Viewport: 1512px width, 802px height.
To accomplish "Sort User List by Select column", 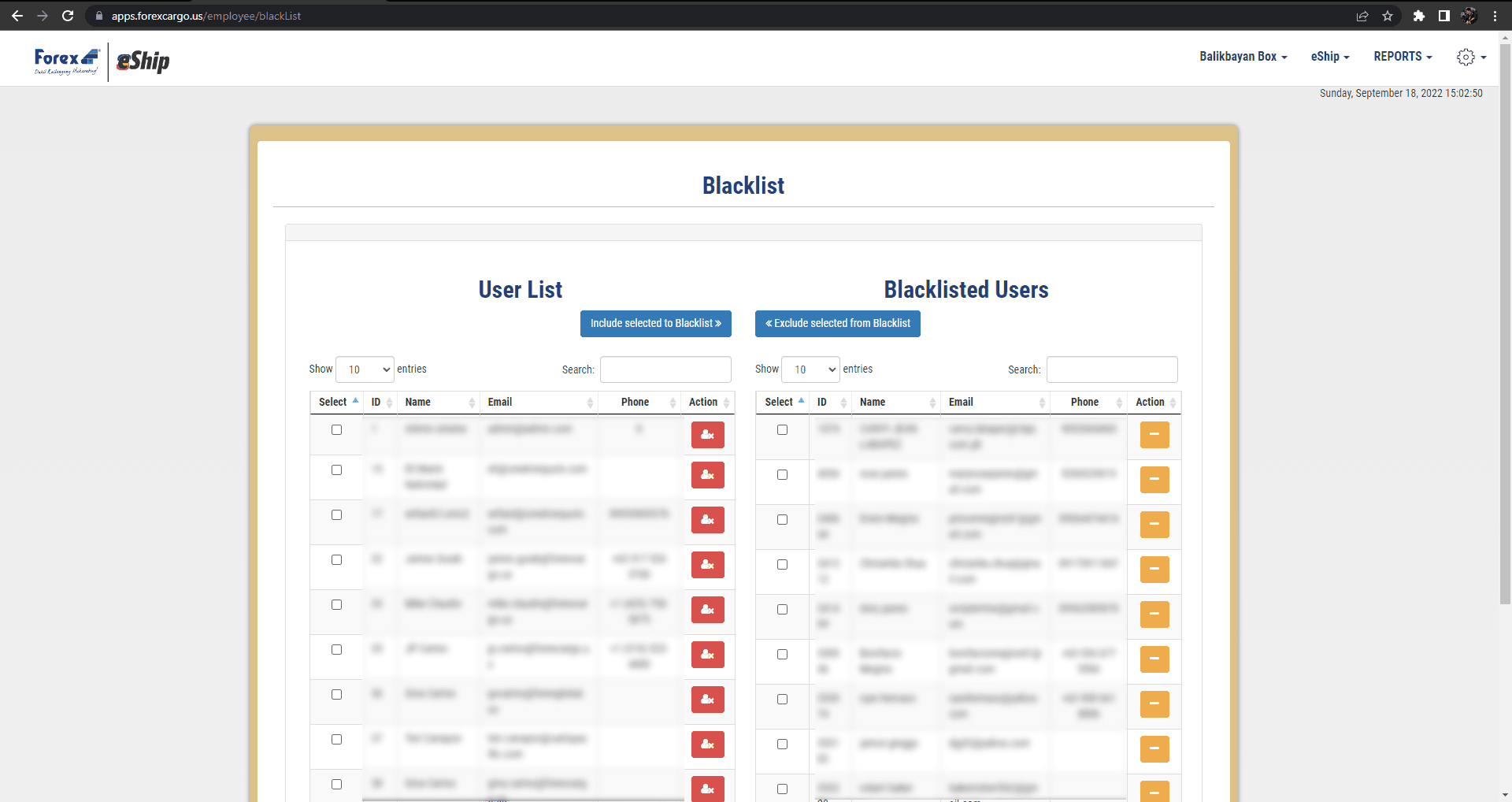I will pyautogui.click(x=337, y=403).
